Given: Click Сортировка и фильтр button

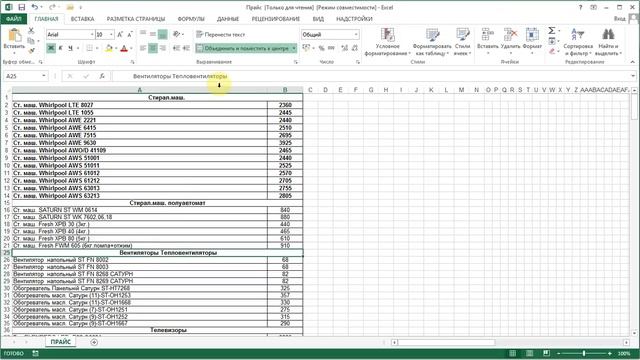Looking at the screenshot, I should tap(578, 42).
